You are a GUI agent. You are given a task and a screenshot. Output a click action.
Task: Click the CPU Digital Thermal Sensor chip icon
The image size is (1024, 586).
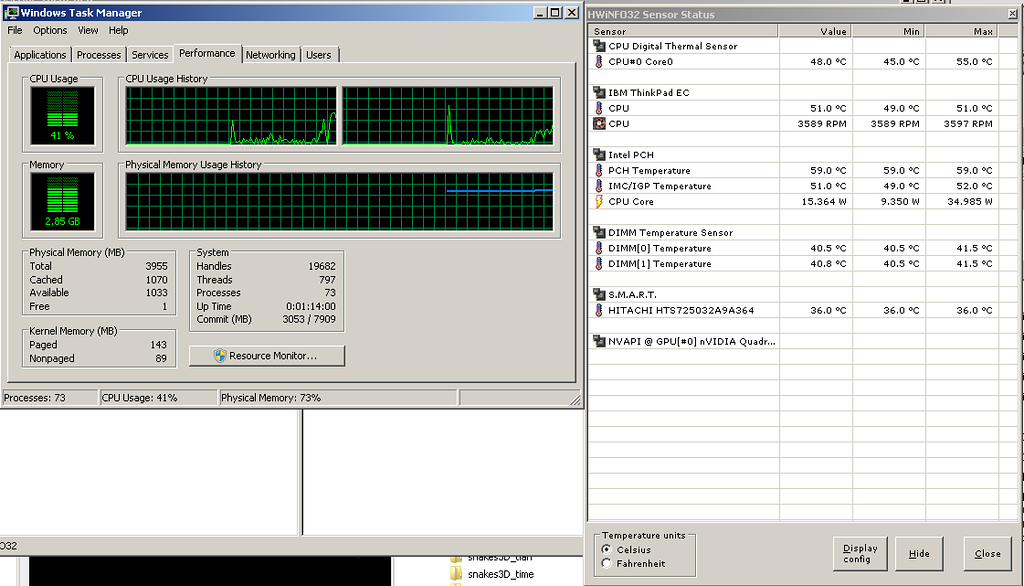click(x=599, y=46)
